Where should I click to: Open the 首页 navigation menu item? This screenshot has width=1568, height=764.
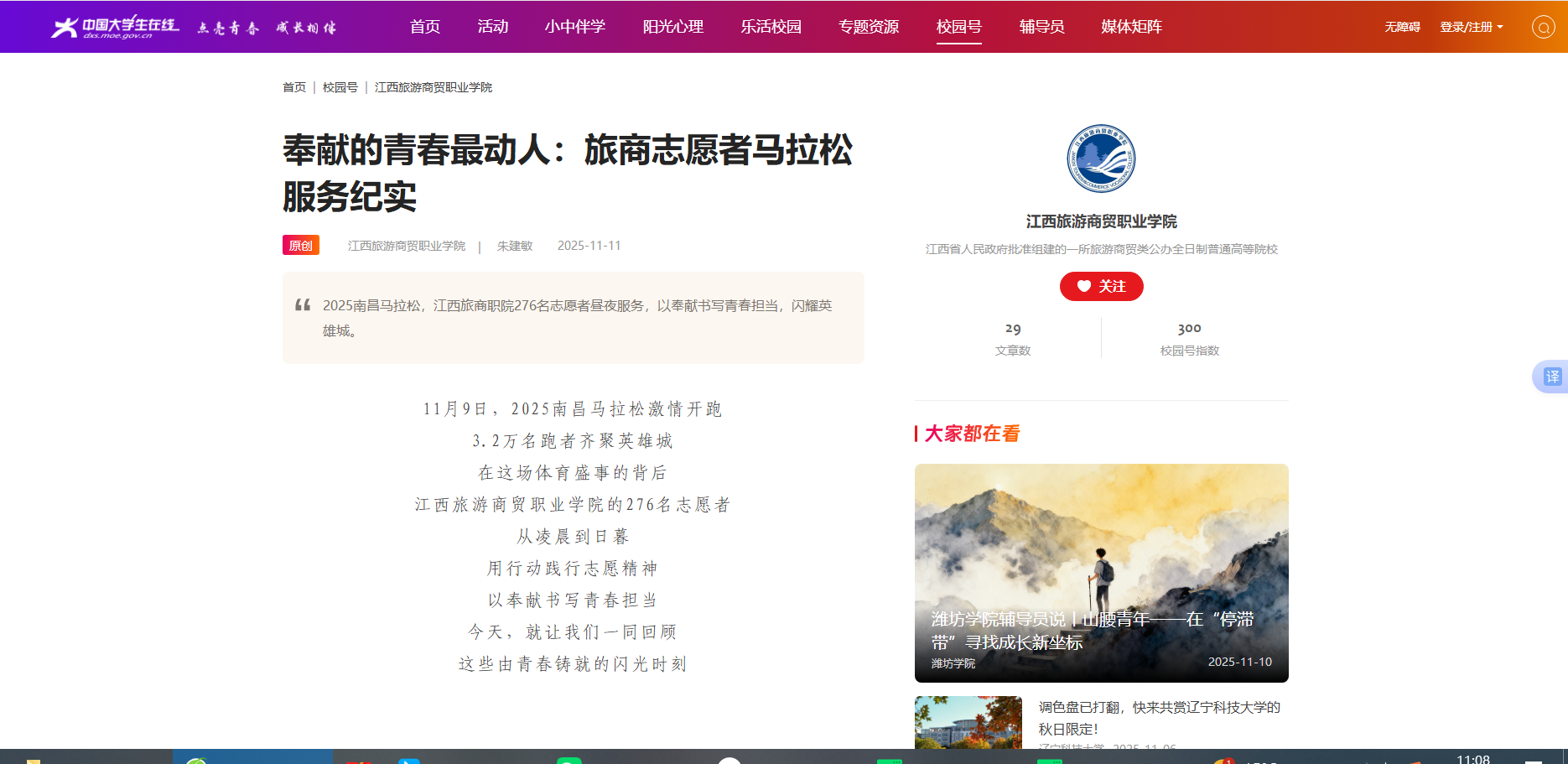point(425,27)
